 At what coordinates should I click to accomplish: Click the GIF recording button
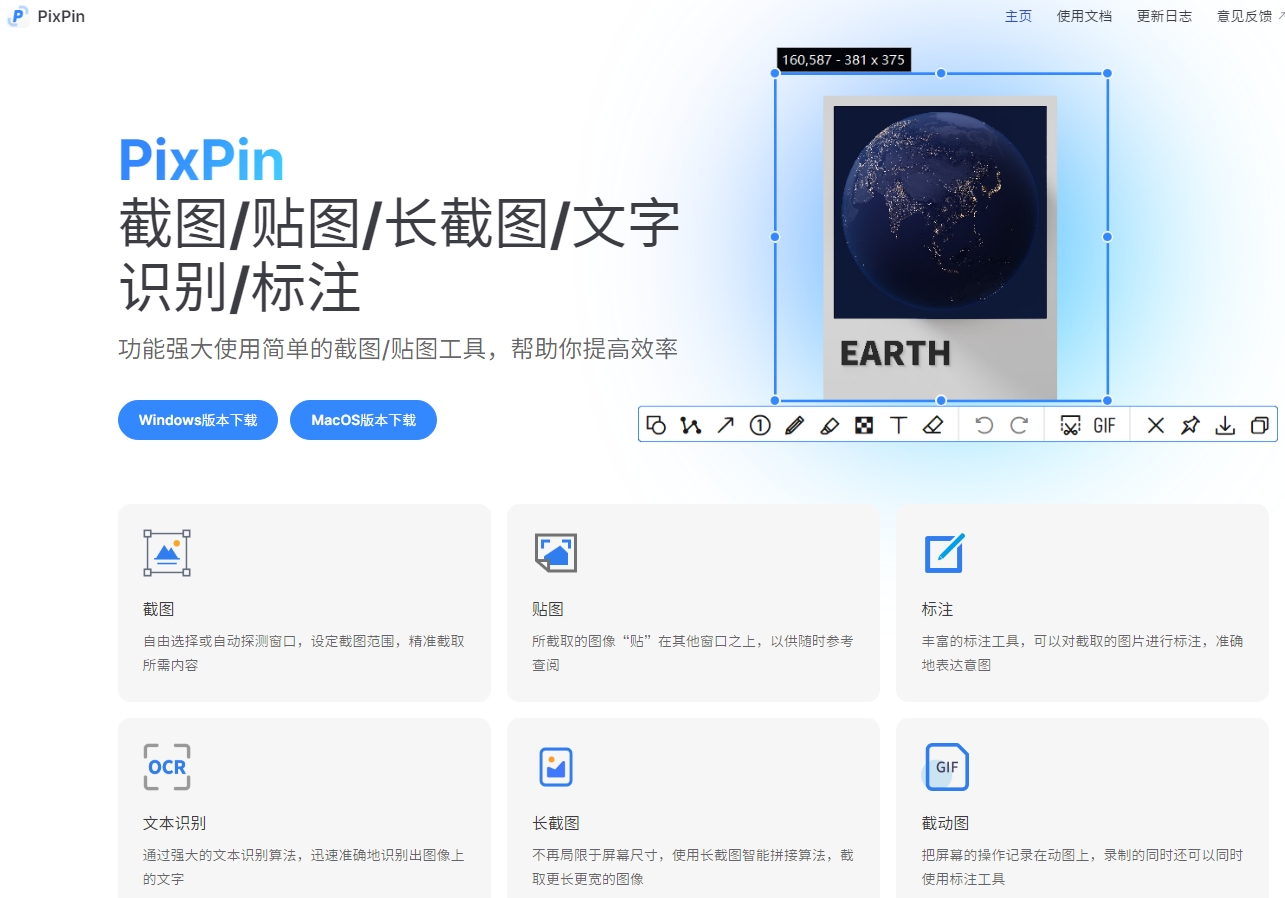click(x=1104, y=425)
